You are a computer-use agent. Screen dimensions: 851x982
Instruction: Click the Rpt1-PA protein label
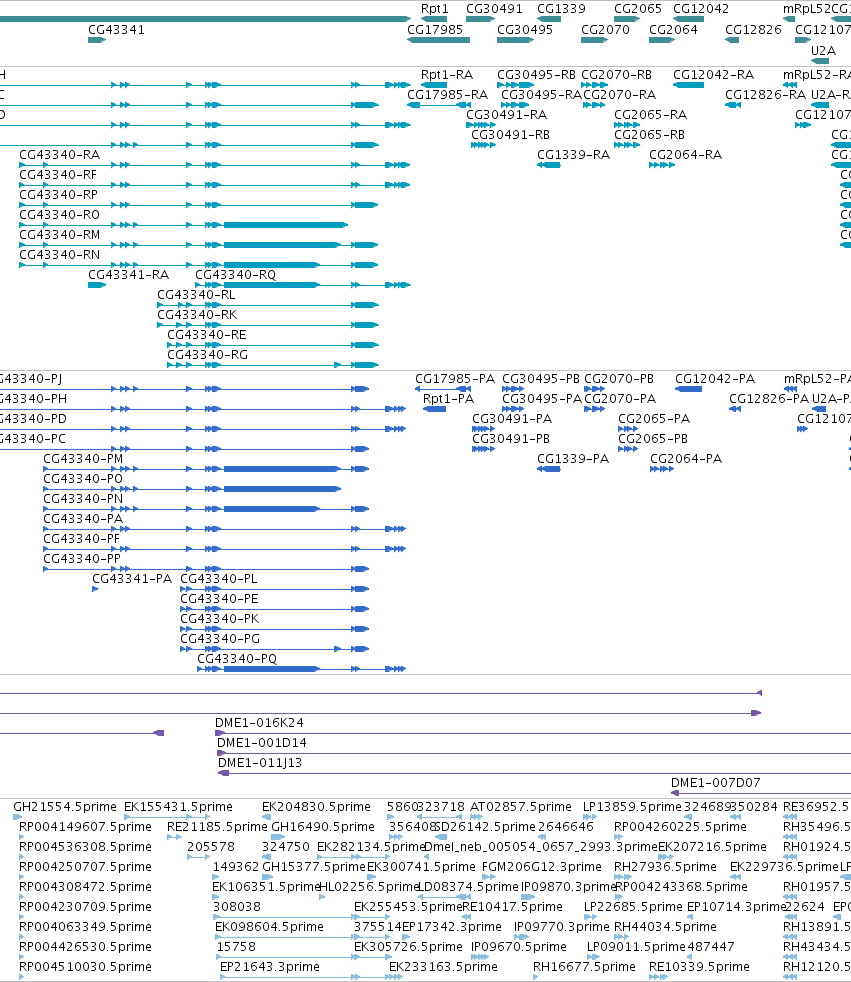(448, 400)
